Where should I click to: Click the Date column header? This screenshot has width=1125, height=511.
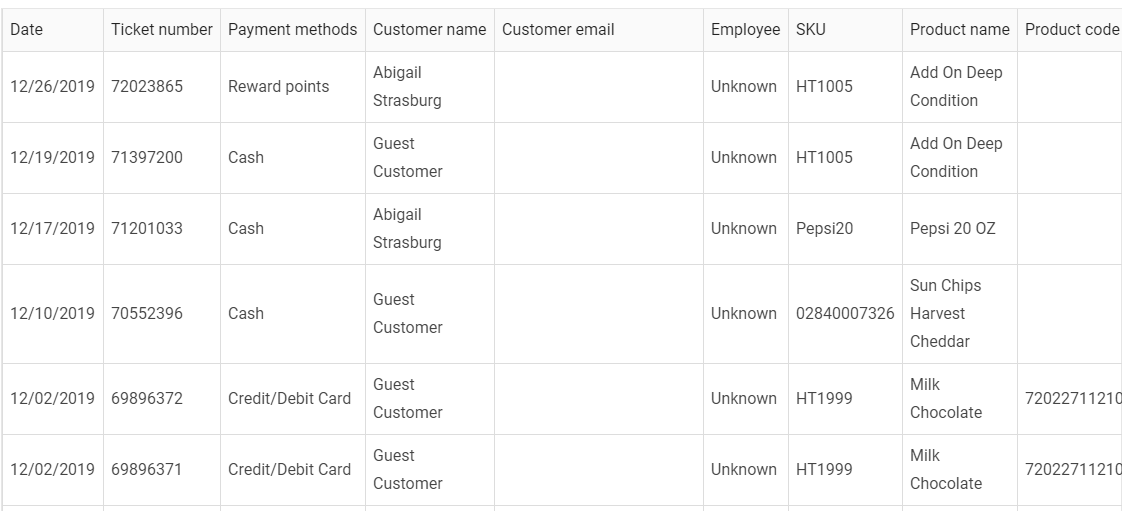point(27,30)
